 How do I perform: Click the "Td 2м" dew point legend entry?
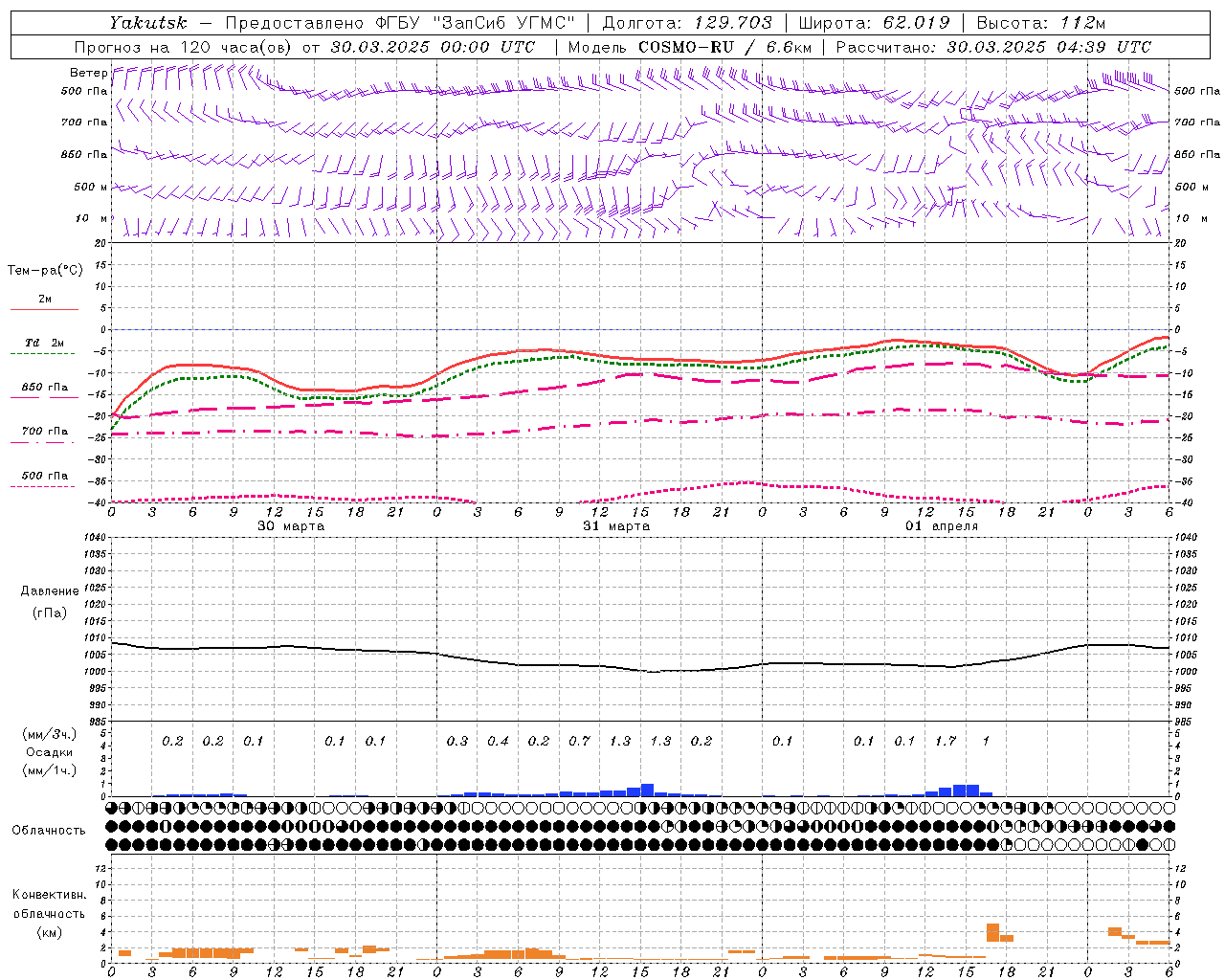[x=44, y=343]
